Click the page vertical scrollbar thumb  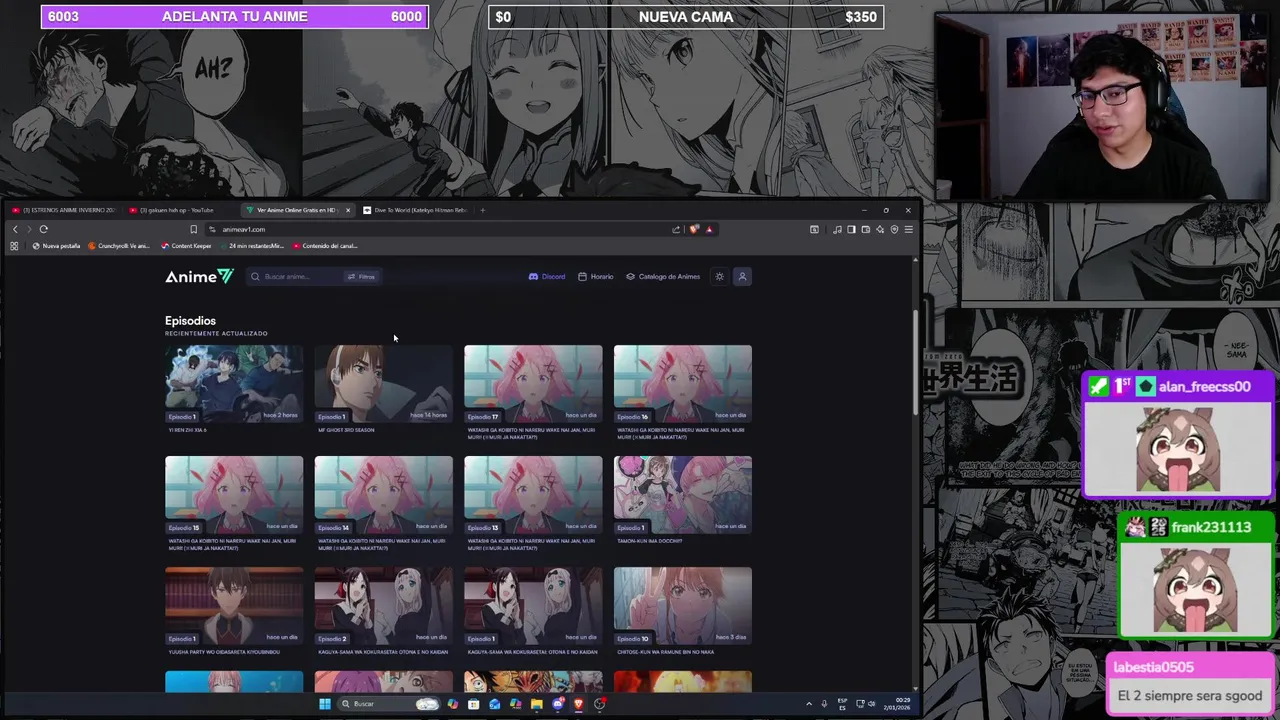click(x=915, y=362)
